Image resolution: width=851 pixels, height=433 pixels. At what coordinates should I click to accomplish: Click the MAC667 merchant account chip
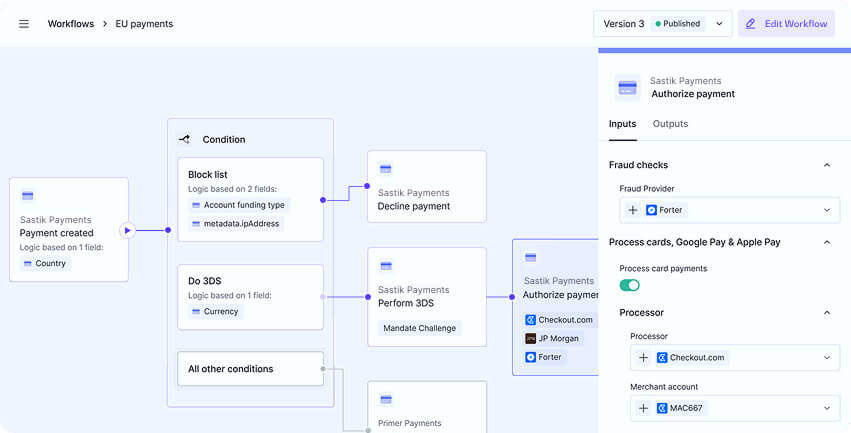tap(680, 408)
